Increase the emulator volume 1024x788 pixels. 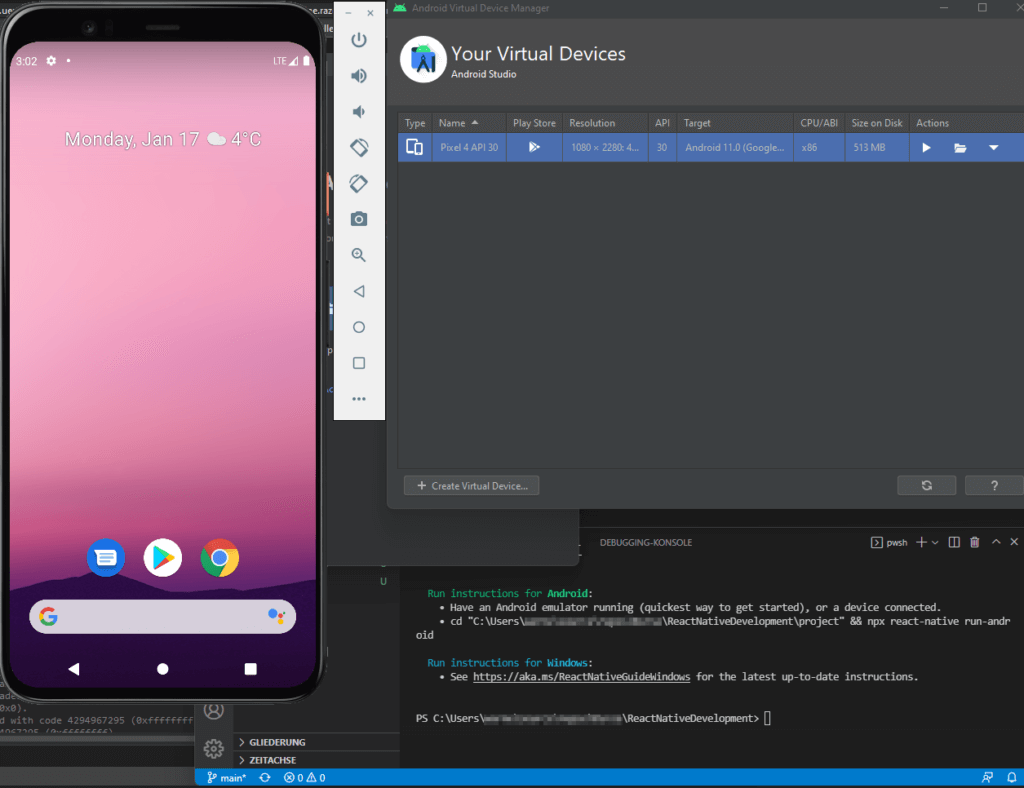click(358, 75)
